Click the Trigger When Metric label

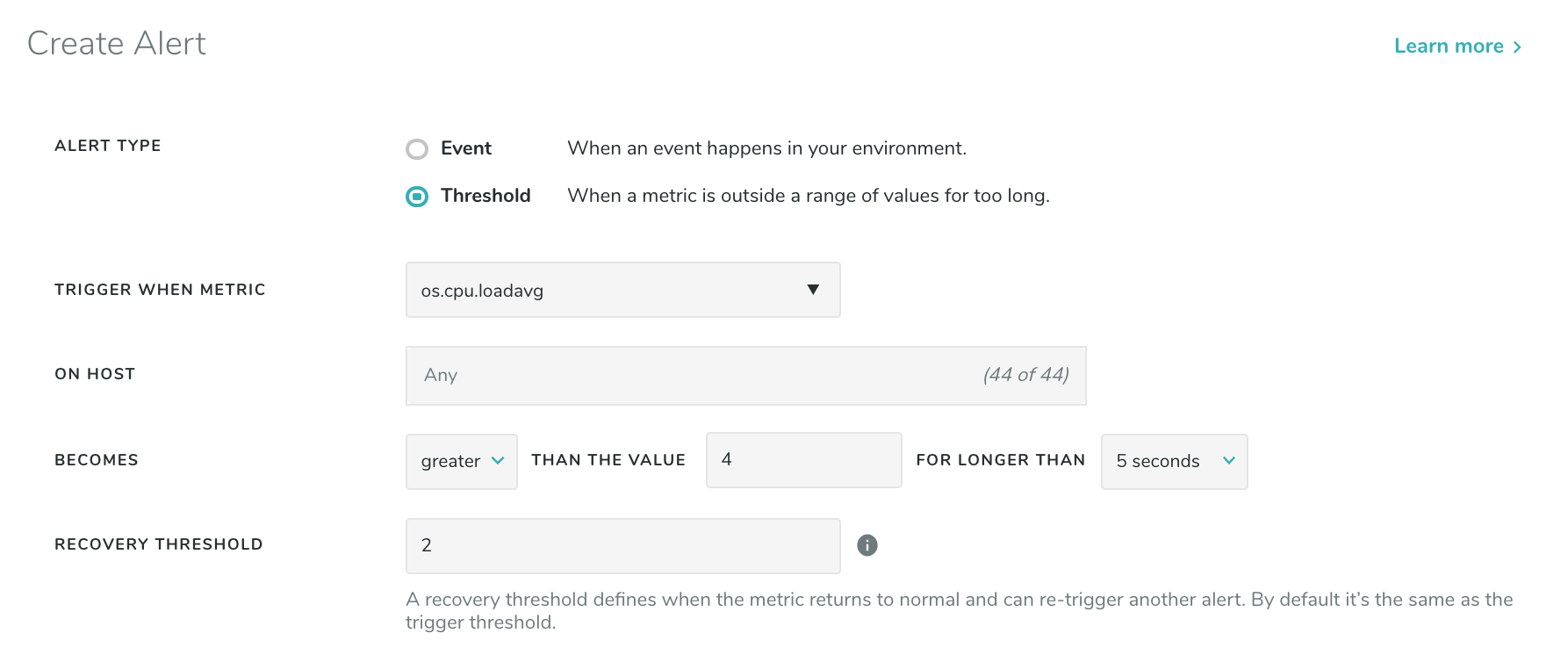[160, 290]
